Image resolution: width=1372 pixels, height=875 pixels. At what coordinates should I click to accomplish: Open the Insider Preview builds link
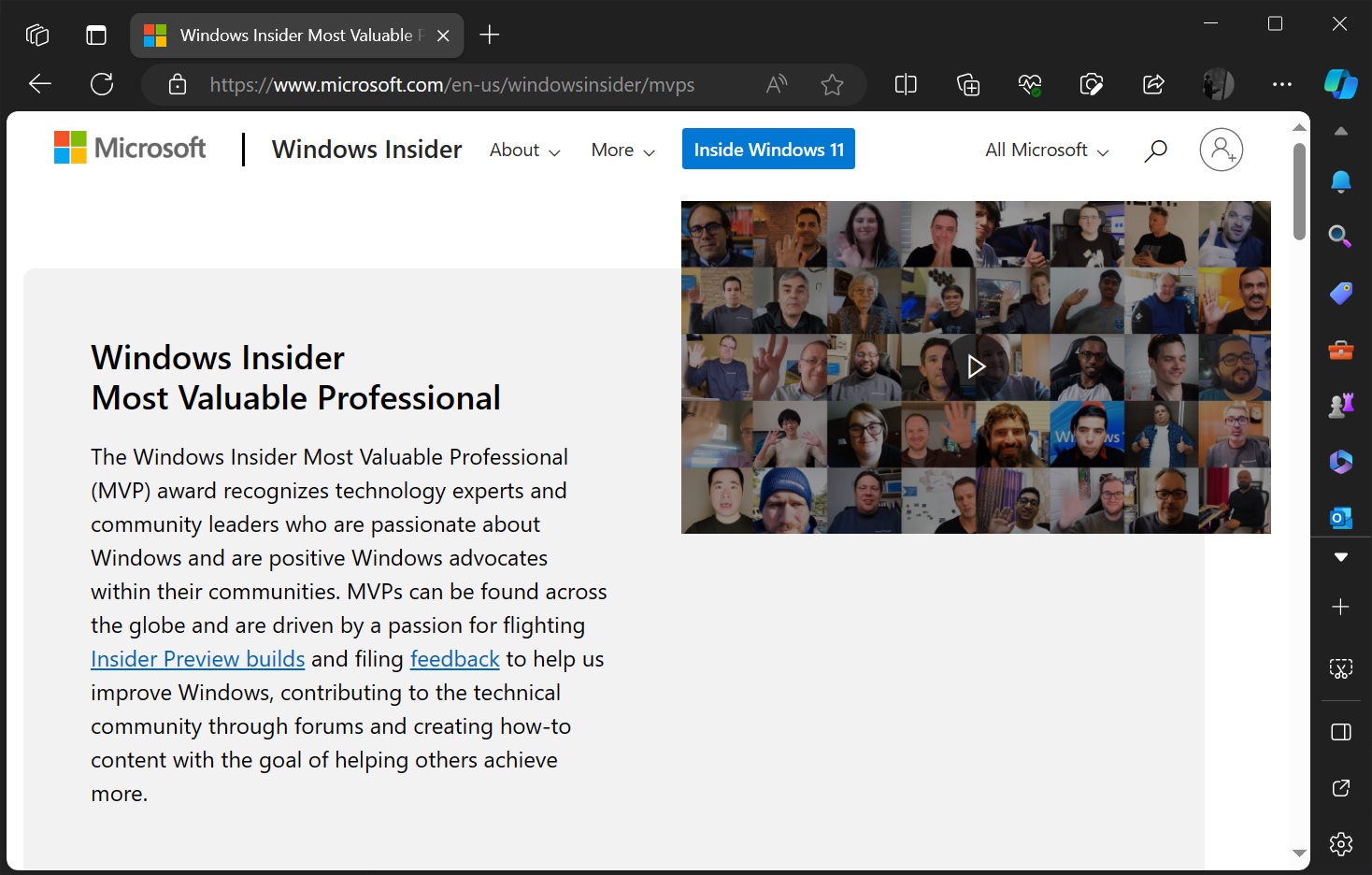[198, 659]
